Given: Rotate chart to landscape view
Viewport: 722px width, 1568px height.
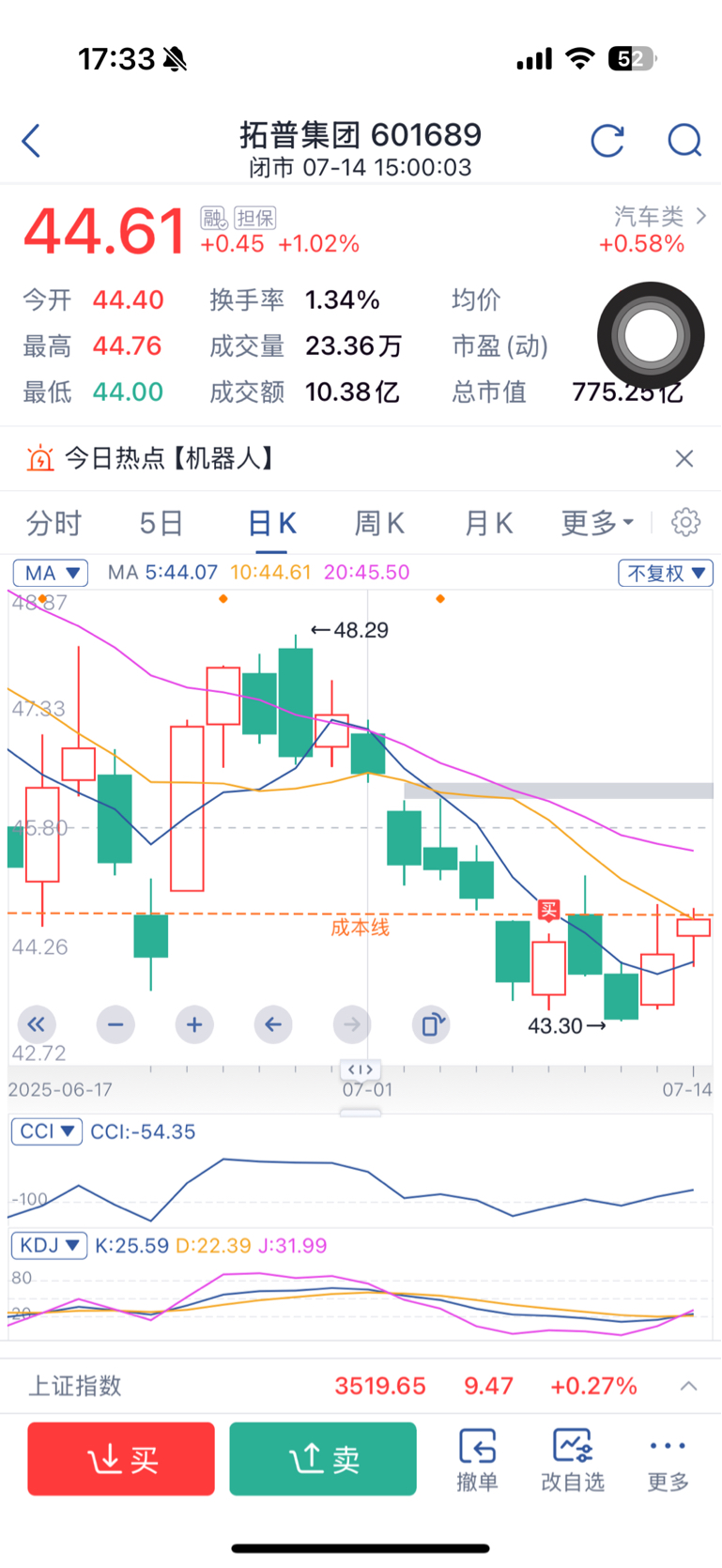Looking at the screenshot, I should click(x=431, y=1024).
